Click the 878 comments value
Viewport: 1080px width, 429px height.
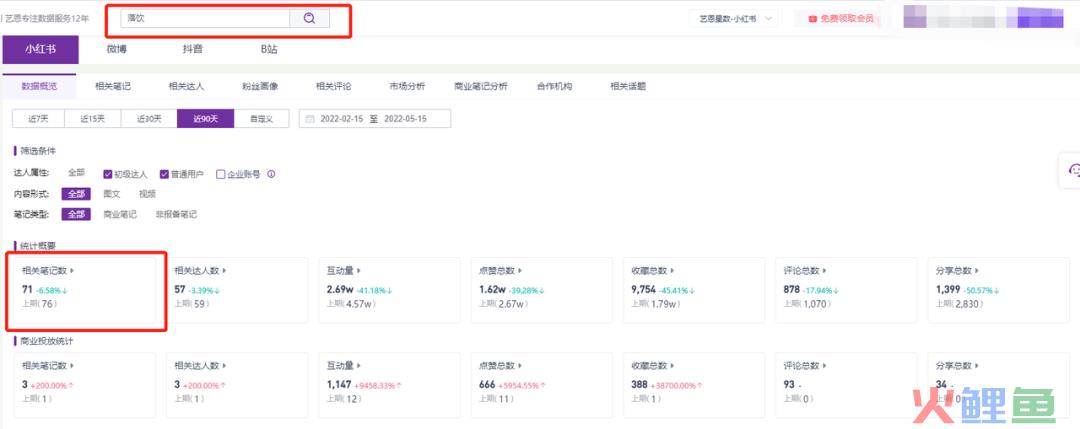point(791,290)
